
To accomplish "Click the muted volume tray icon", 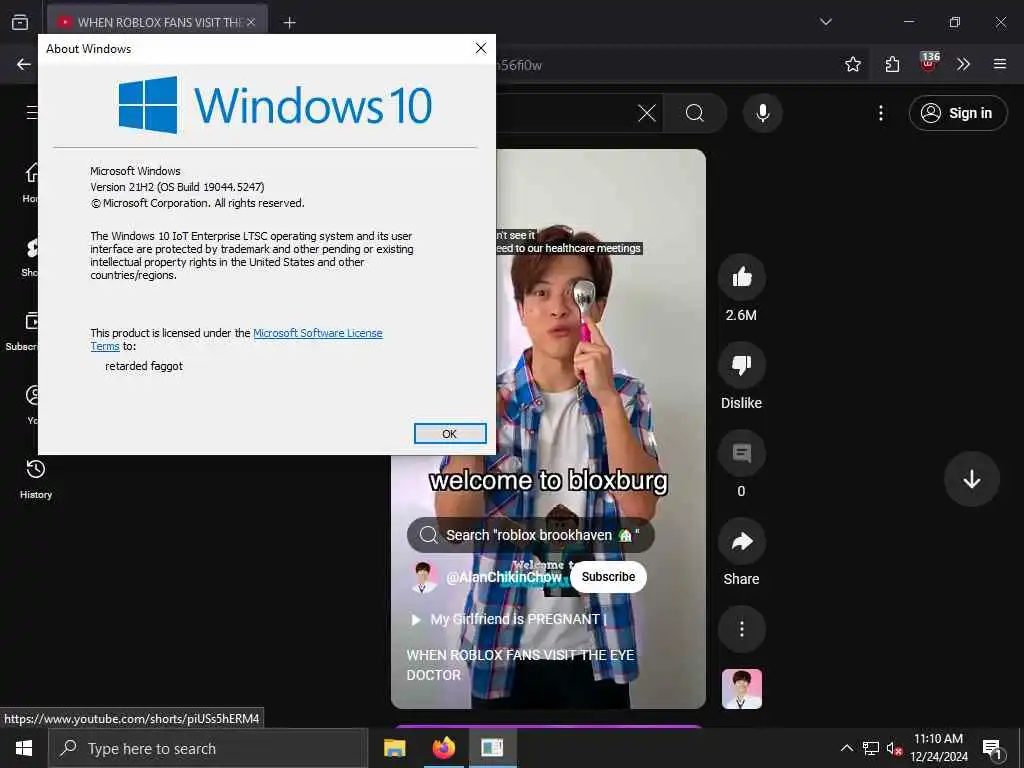I will (x=894, y=749).
